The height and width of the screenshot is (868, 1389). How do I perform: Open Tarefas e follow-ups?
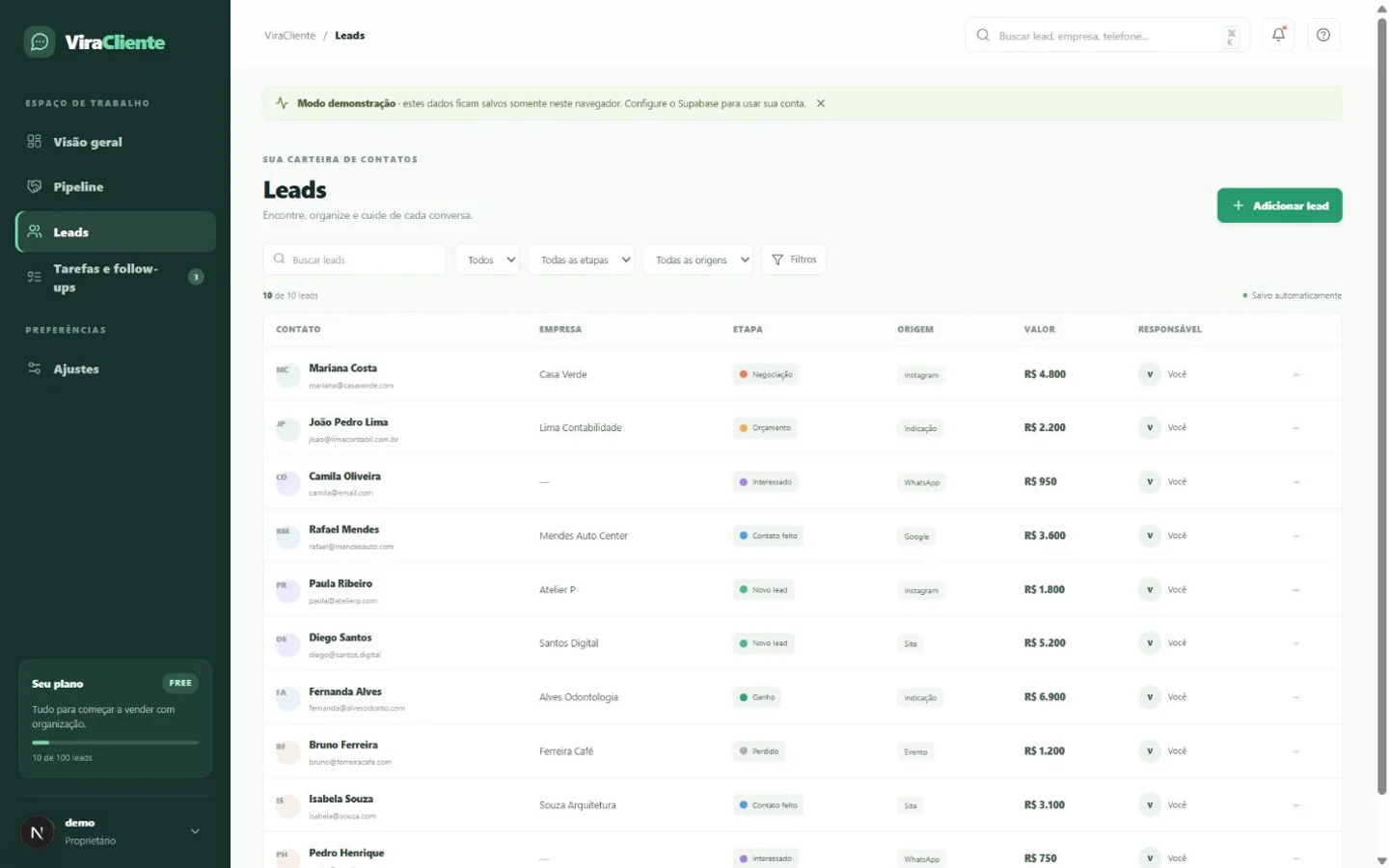point(116,278)
